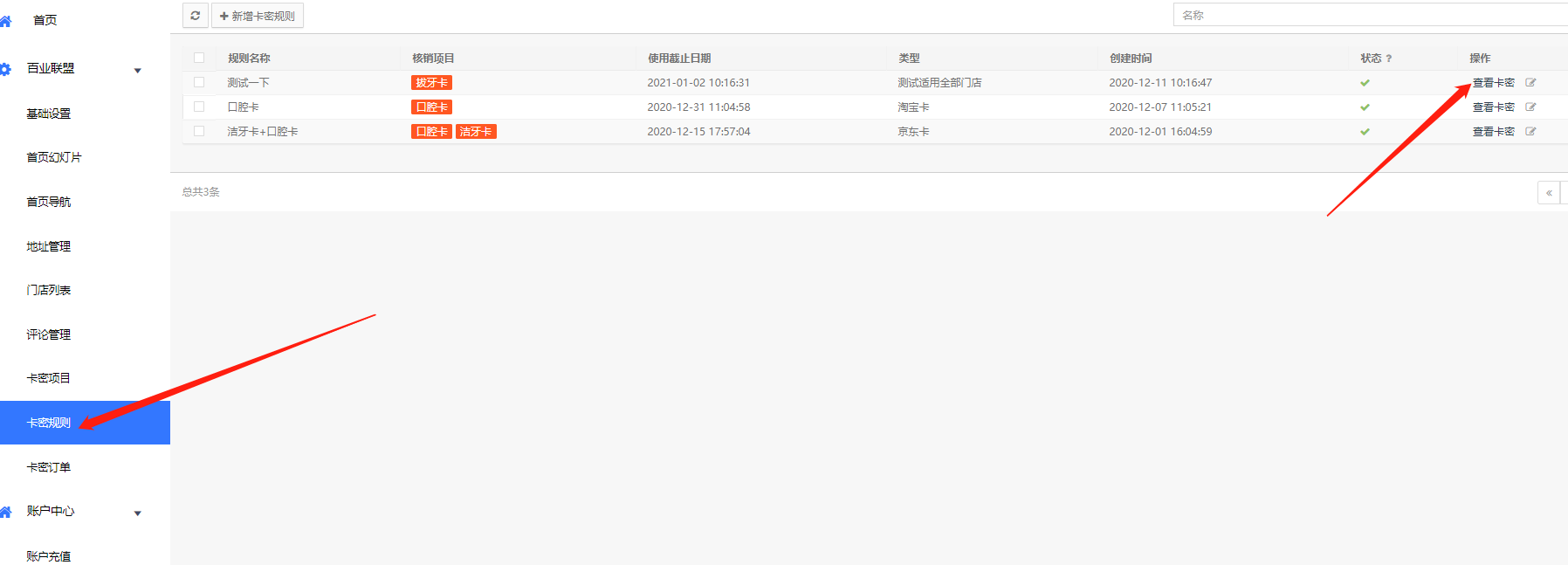Click the 拔牙卡 tag in 测试一下 row
The width and height of the screenshot is (1568, 565).
pos(431,83)
